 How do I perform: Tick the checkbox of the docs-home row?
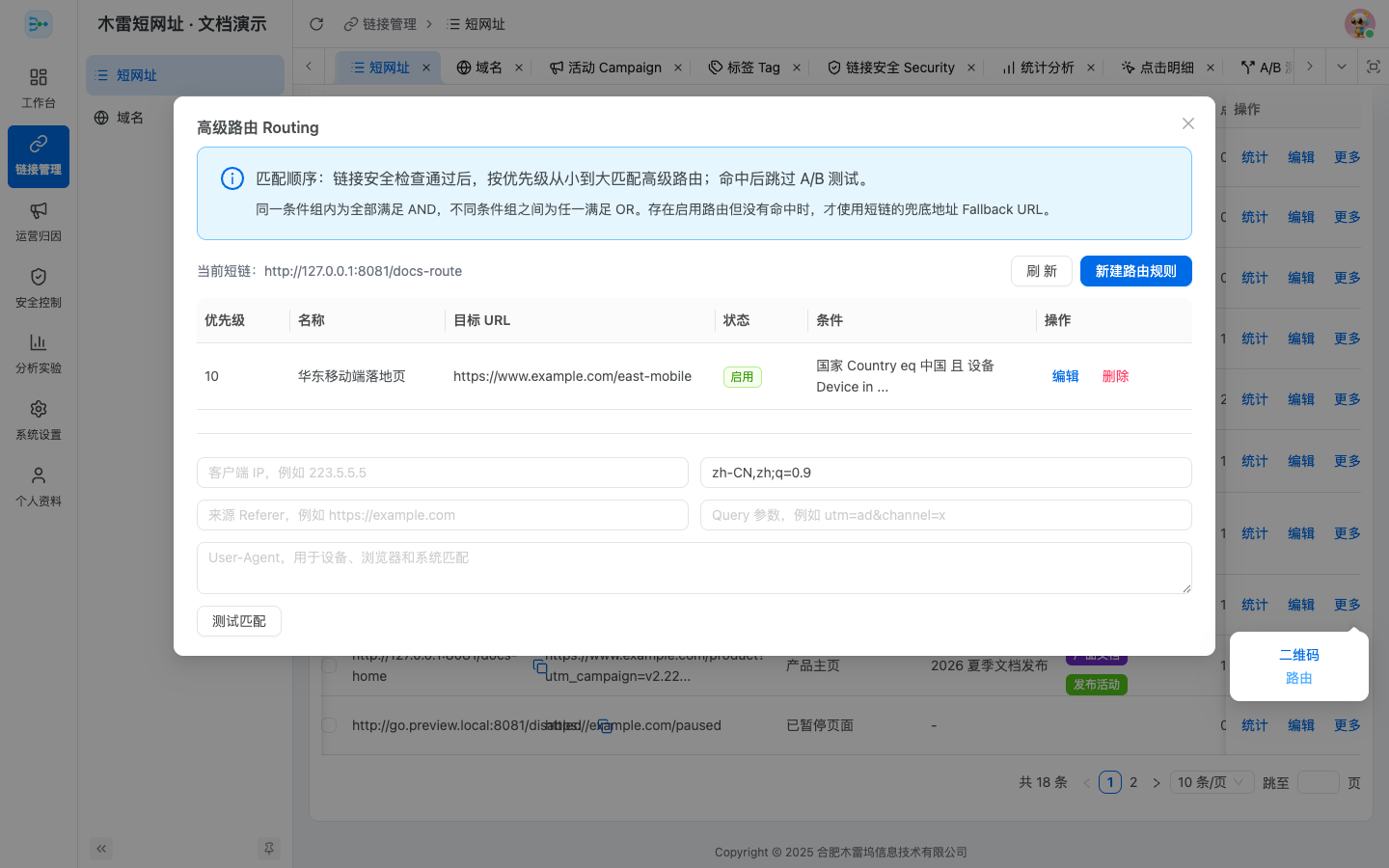[329, 665]
